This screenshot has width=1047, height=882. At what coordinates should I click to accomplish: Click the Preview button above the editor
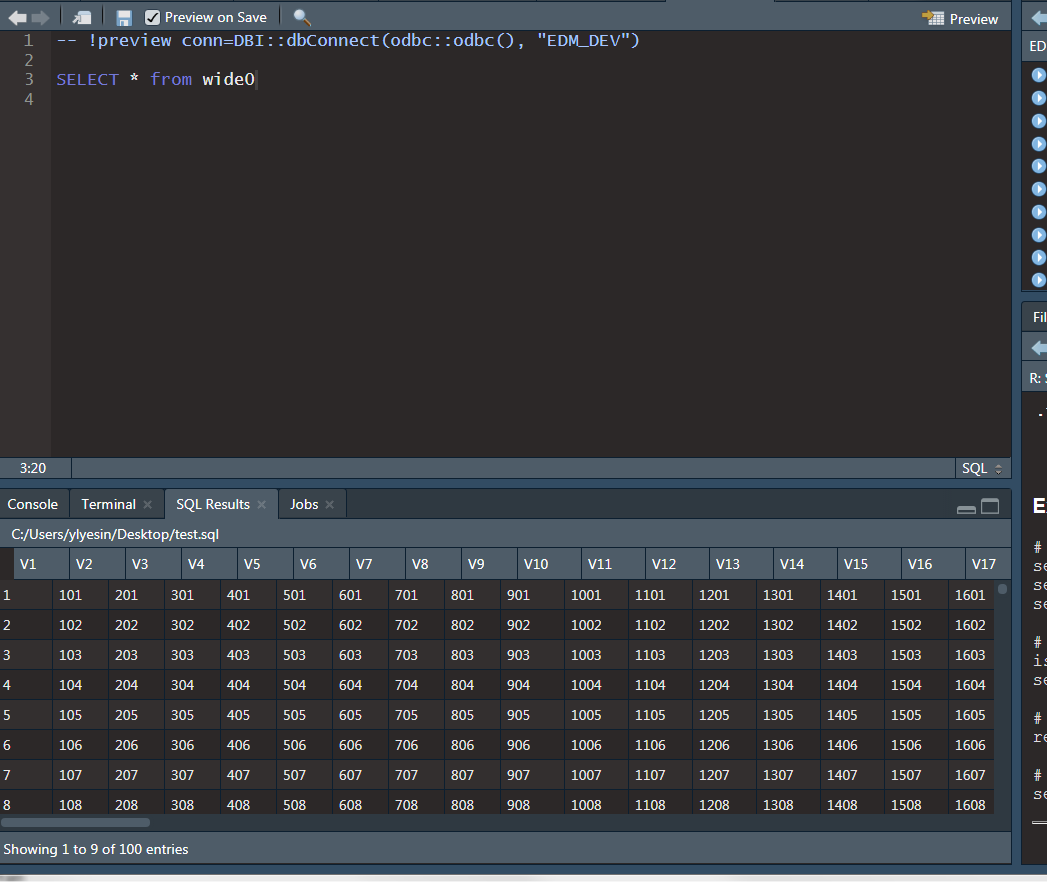(961, 18)
